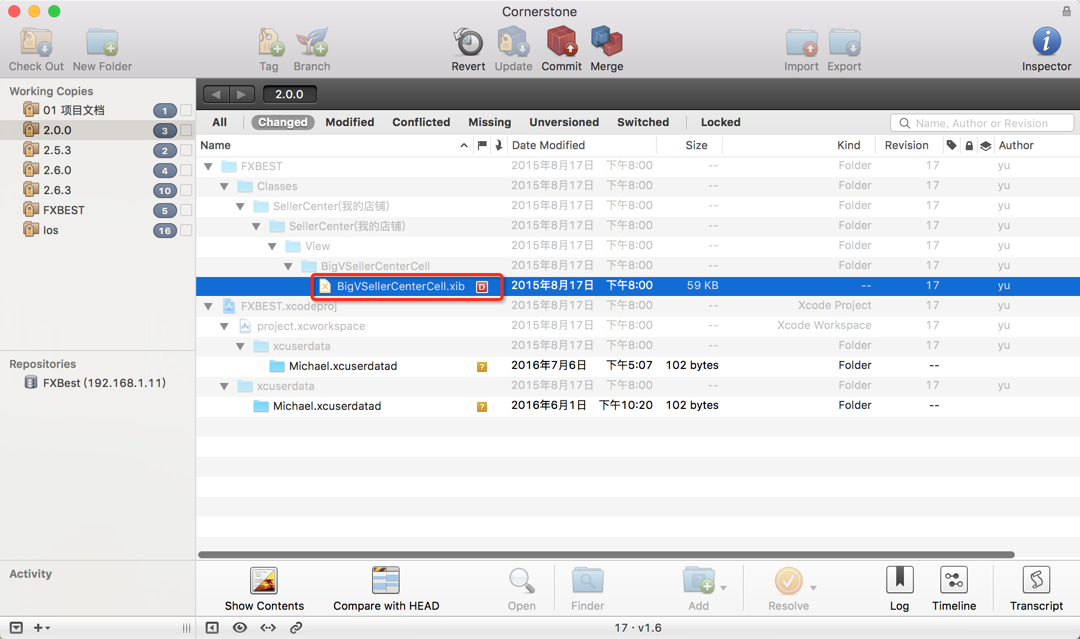Image resolution: width=1080 pixels, height=639 pixels.
Task: Click the New Folder toolbar icon
Action: coord(102,43)
